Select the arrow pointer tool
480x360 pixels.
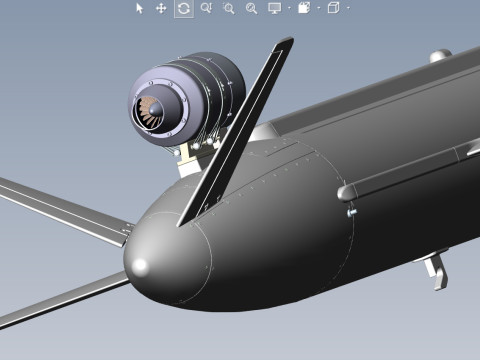[139, 8]
